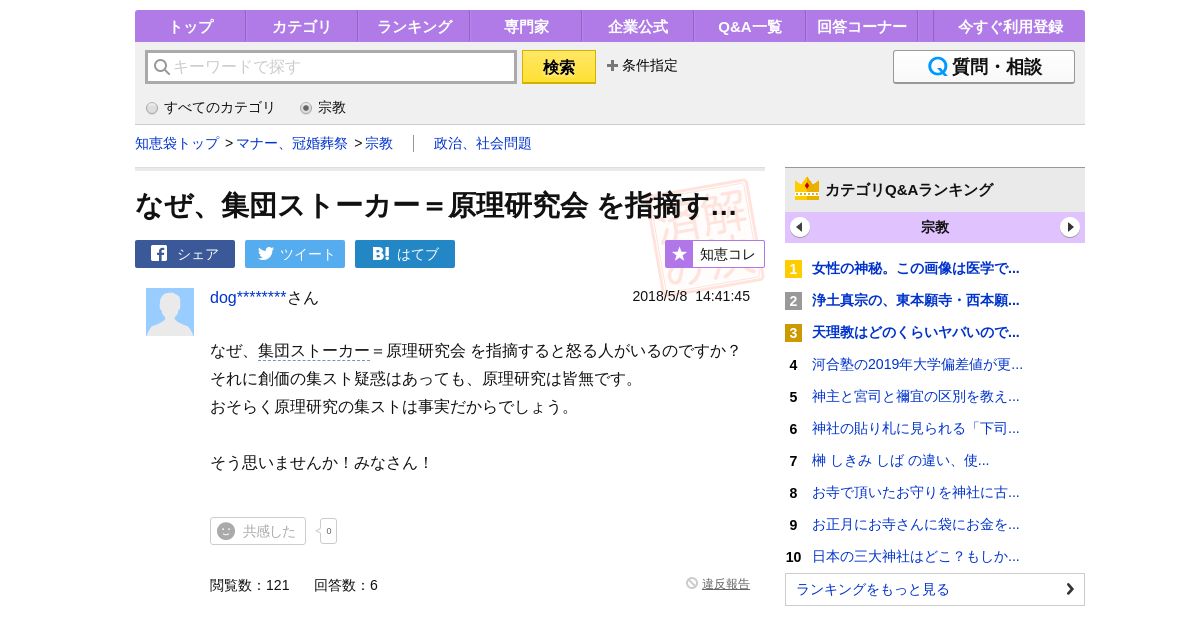1200x630 pixels.
Task: Open 宗教 breadcrumb link
Action: [x=379, y=143]
